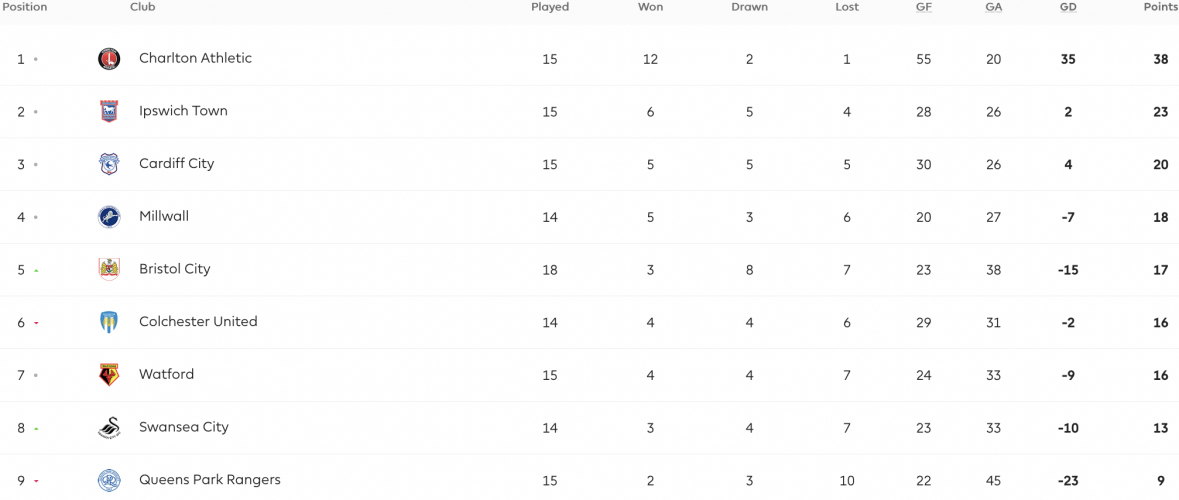Click the GF column header abbreviation
Screen dimensions: 1179x500
click(x=923, y=7)
